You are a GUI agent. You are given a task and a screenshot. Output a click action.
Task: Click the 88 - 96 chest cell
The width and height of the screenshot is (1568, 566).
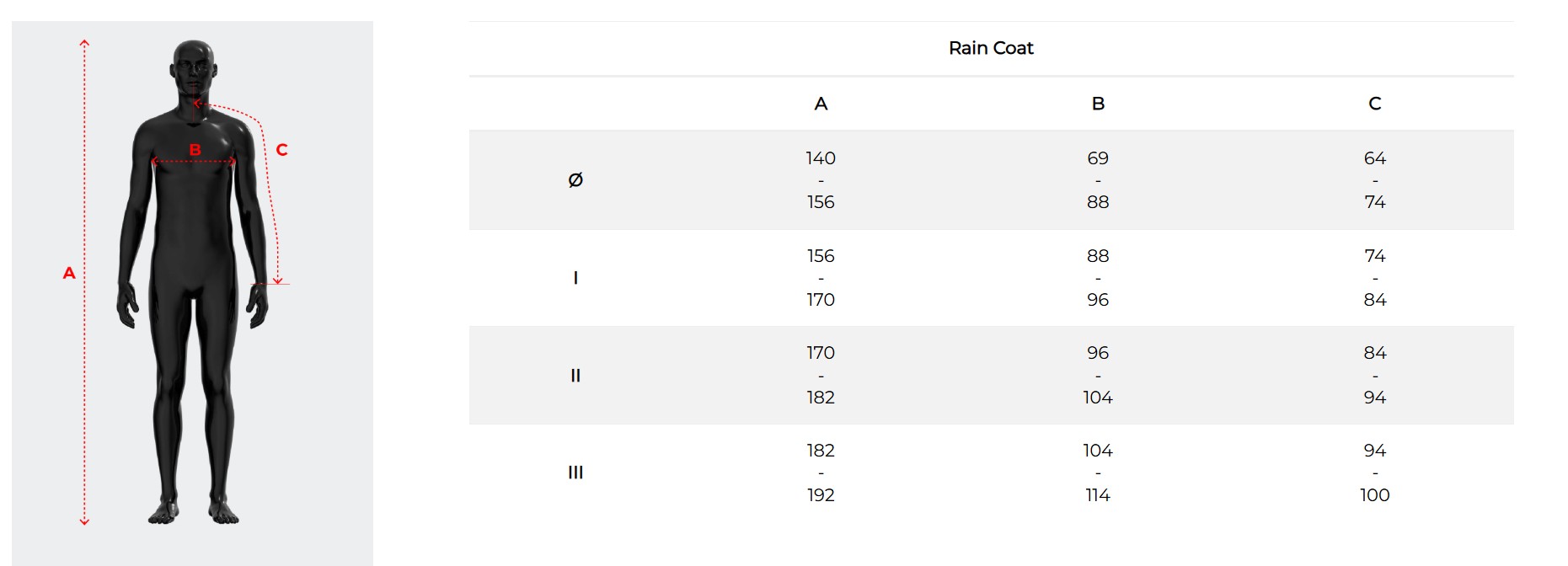coord(1098,278)
